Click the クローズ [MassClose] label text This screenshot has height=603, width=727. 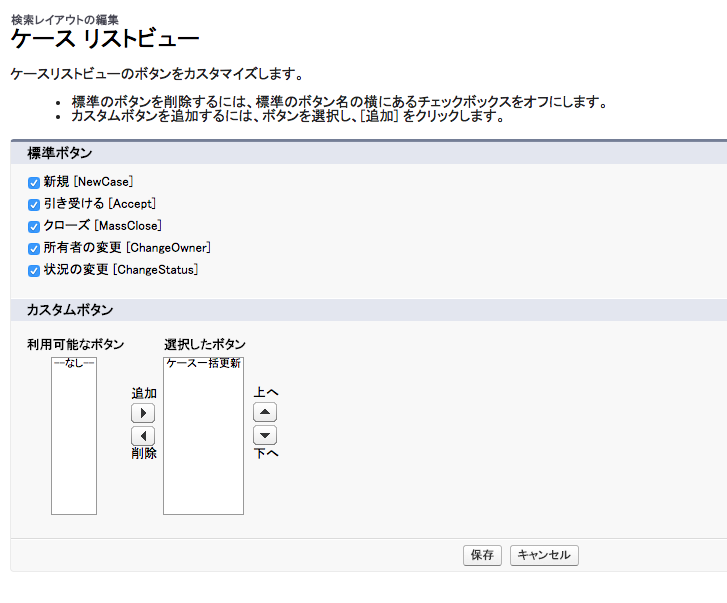(x=102, y=226)
